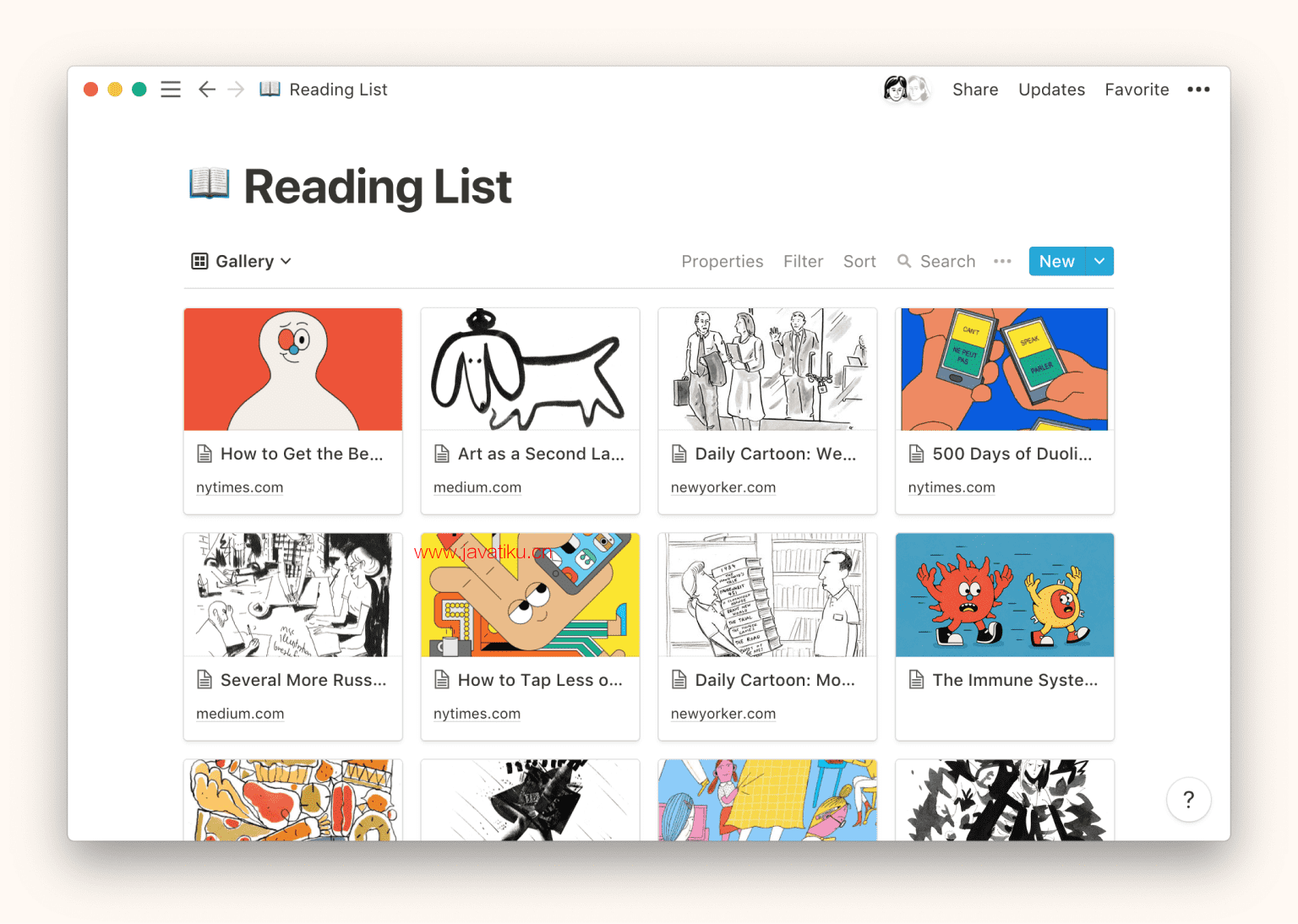Open The Immune Syste... card thumbnail
Screen dimensions: 1298x924
coord(1005,595)
